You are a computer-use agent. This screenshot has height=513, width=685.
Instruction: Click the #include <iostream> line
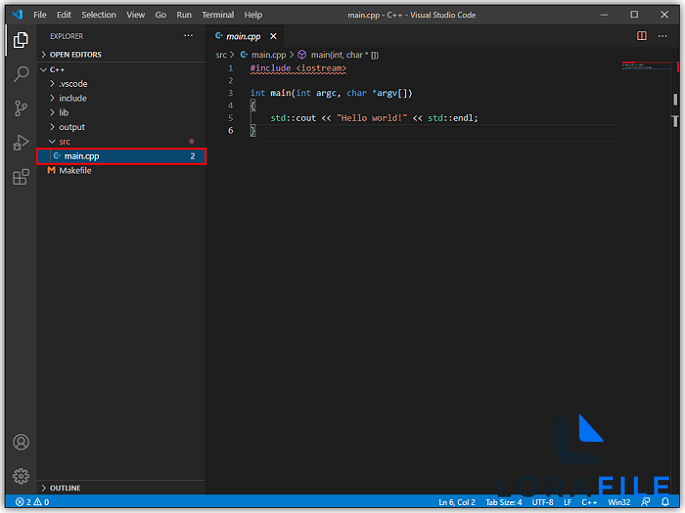pyautogui.click(x=298, y=68)
